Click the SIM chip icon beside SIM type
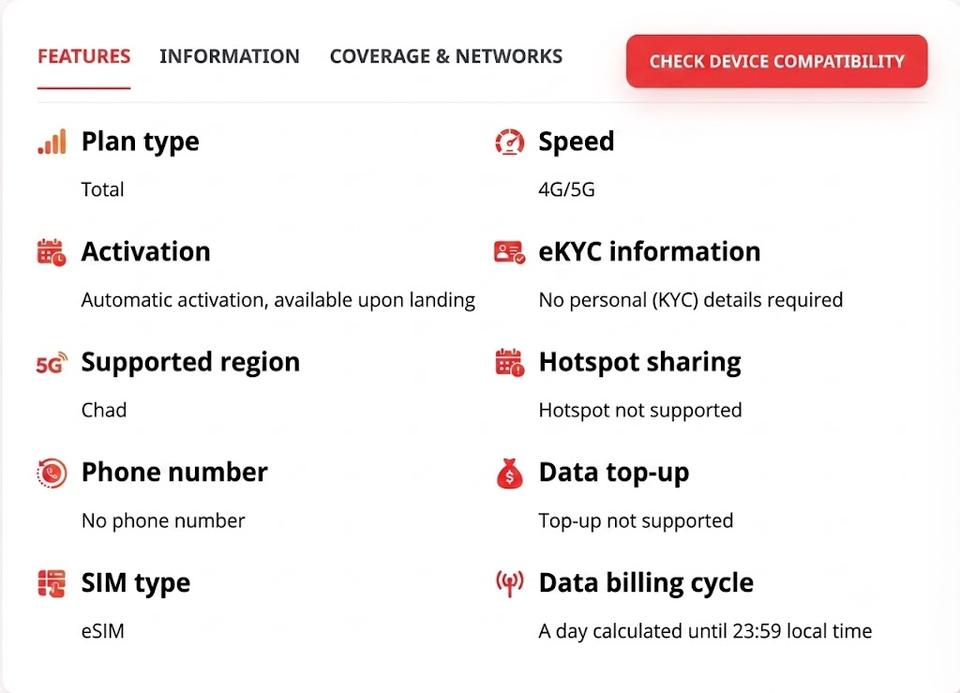The height and width of the screenshot is (693, 960). coord(51,583)
